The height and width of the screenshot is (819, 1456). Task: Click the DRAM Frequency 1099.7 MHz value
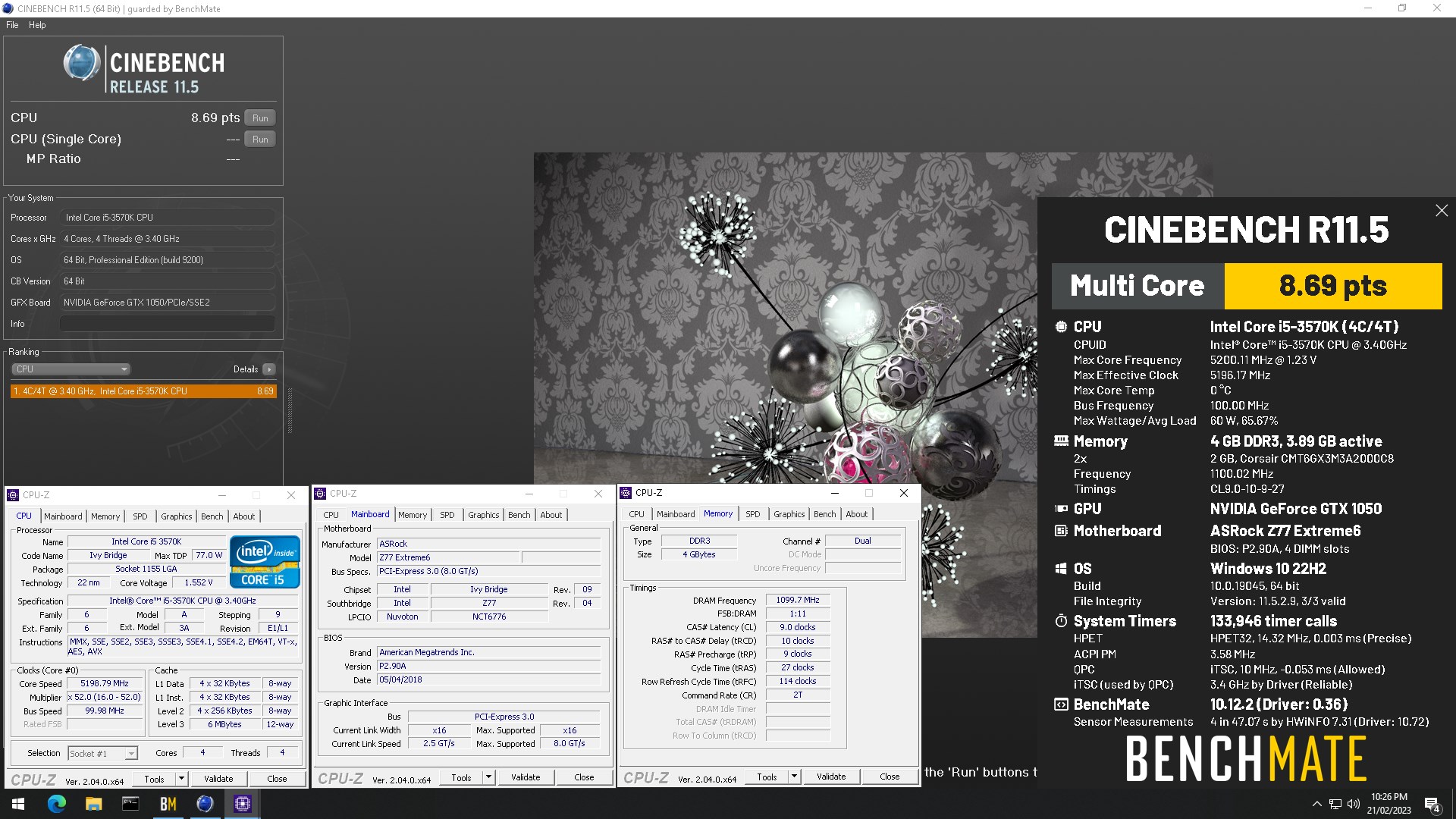798,600
